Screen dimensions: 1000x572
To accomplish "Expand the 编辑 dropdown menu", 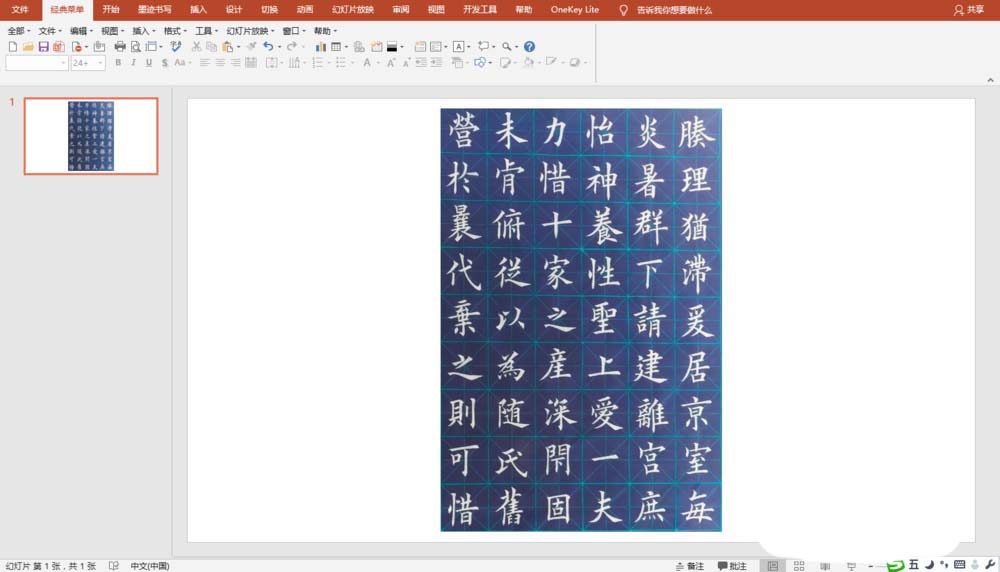I will click(x=81, y=31).
